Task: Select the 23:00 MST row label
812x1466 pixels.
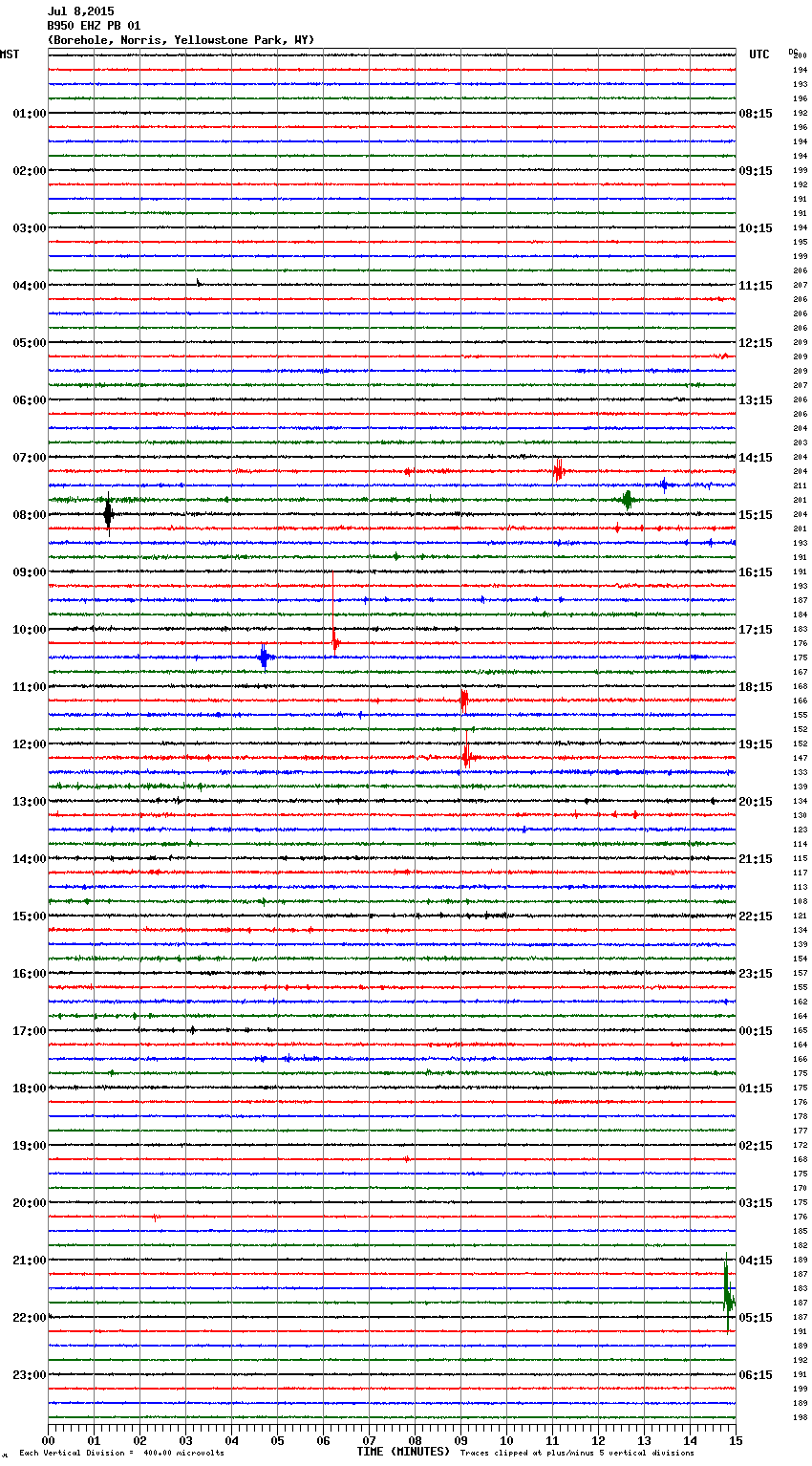Action: tap(30, 1375)
